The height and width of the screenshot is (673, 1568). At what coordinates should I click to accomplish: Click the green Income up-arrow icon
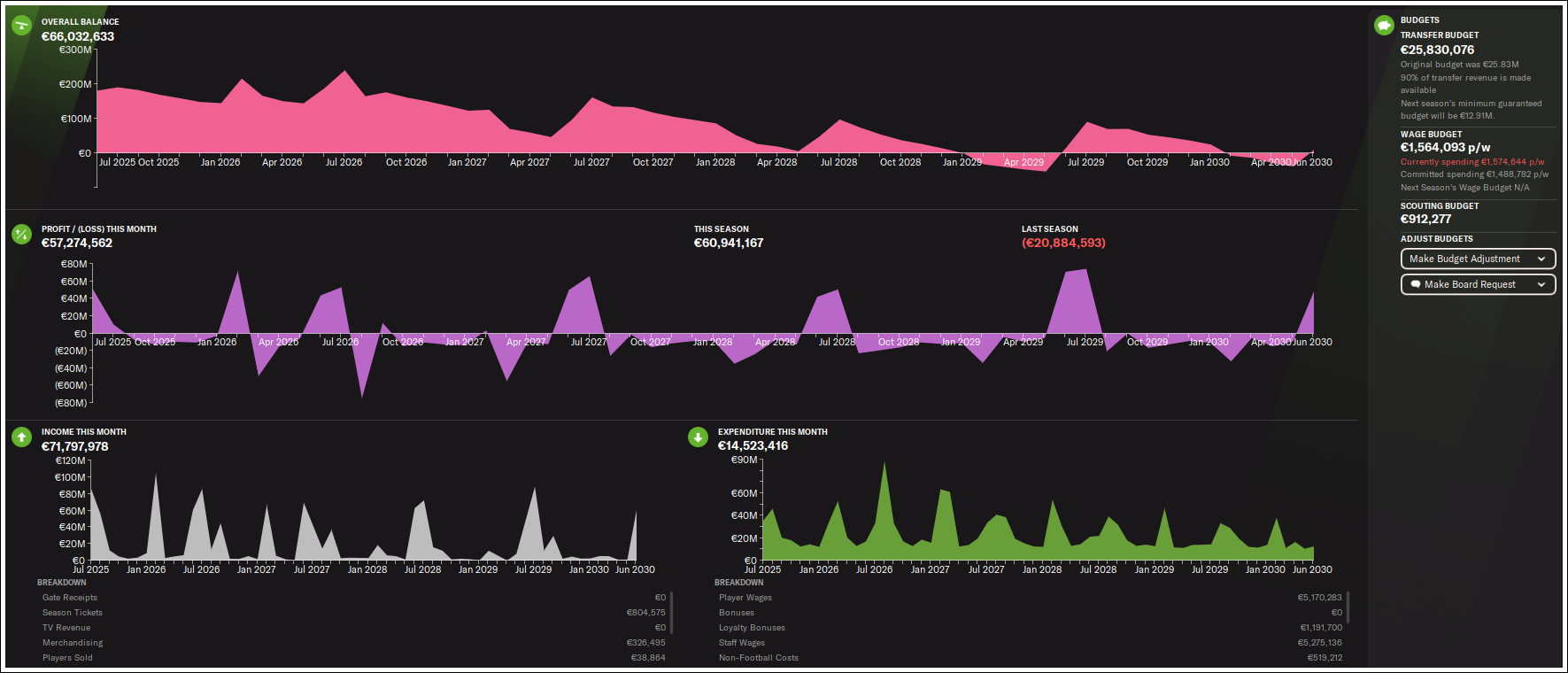(21, 437)
